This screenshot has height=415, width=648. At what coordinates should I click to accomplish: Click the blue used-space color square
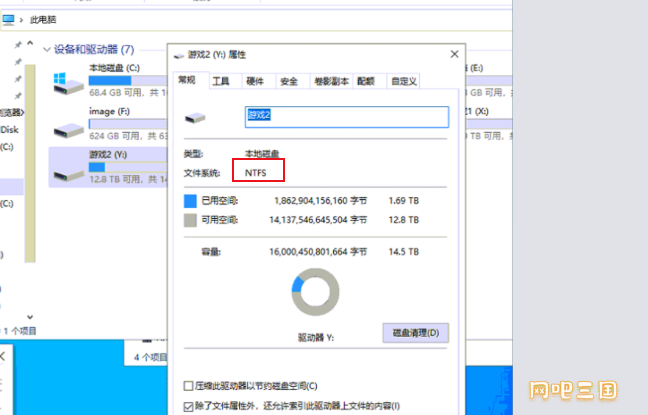pos(190,201)
